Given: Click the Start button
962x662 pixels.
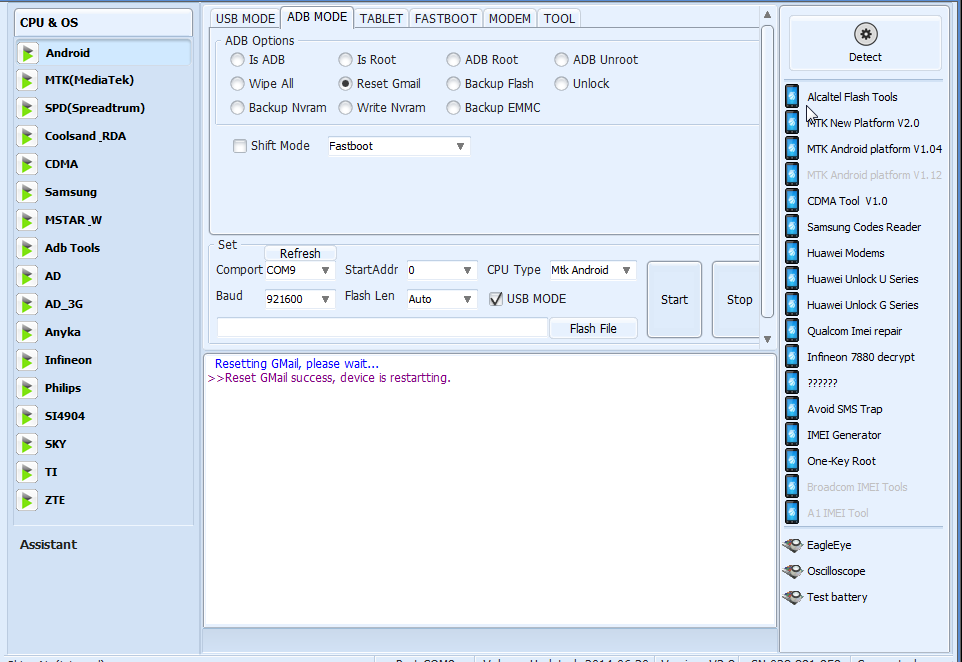Looking at the screenshot, I should click(674, 299).
